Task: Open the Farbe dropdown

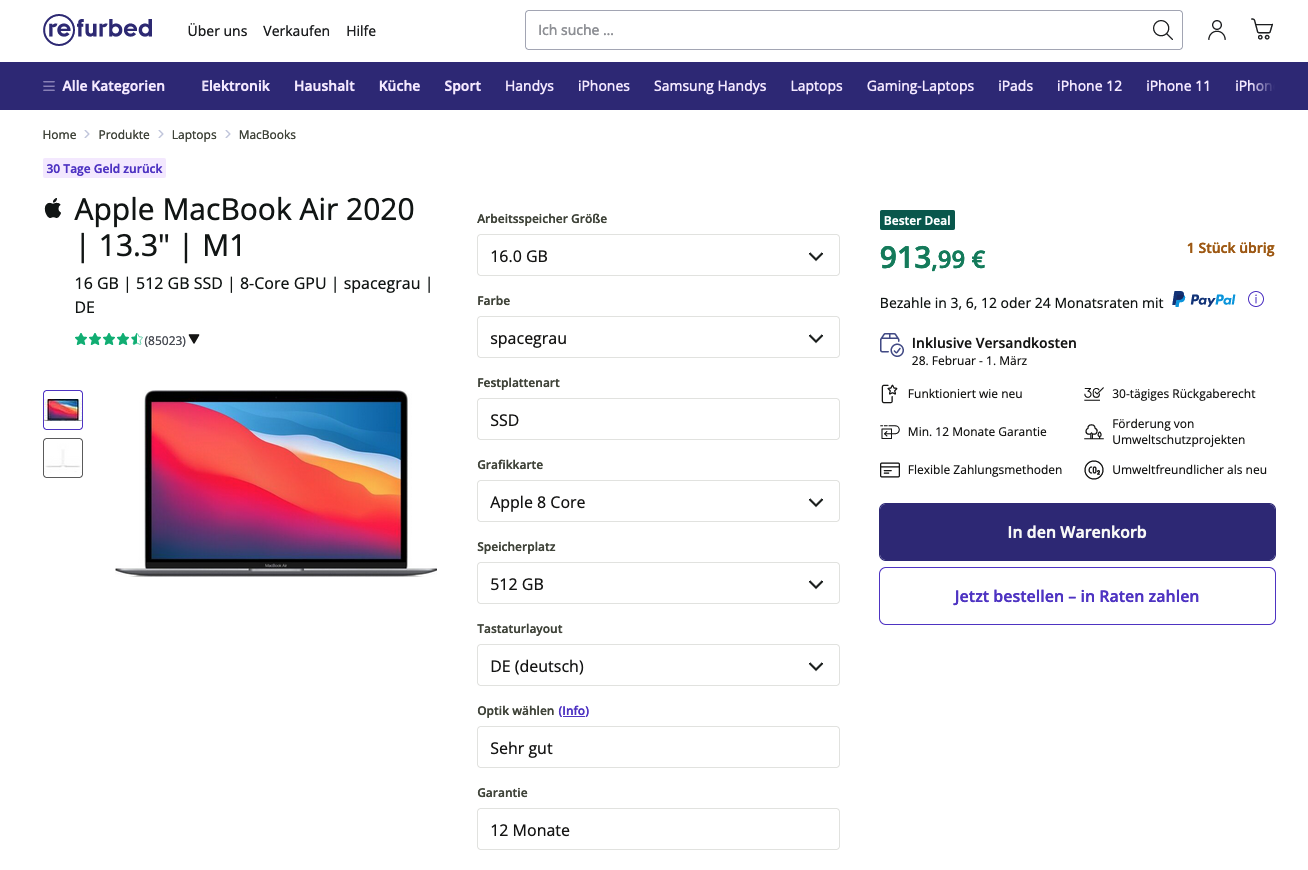Action: 658,337
